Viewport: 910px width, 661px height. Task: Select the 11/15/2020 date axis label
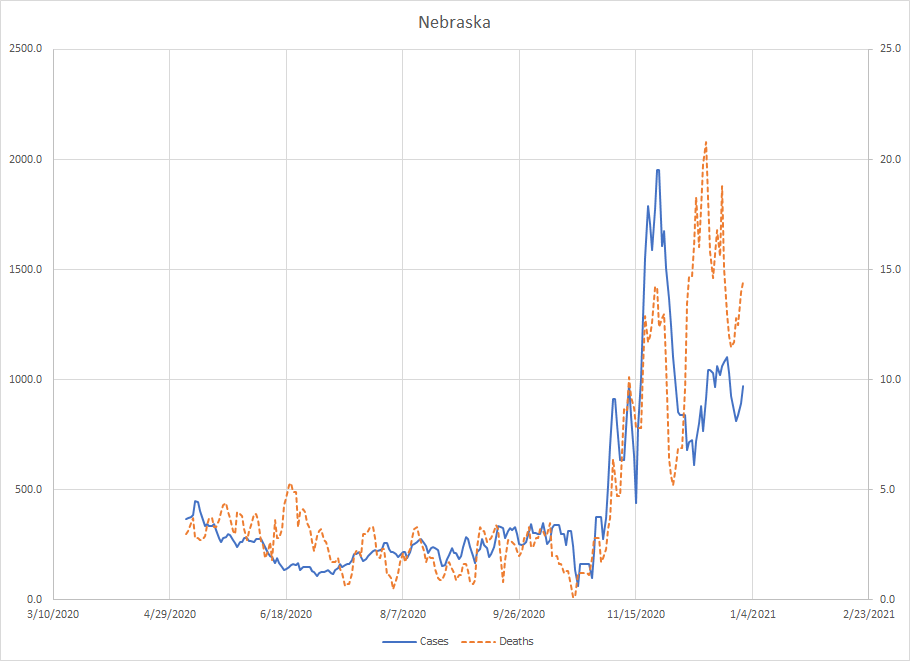pyautogui.click(x=636, y=614)
